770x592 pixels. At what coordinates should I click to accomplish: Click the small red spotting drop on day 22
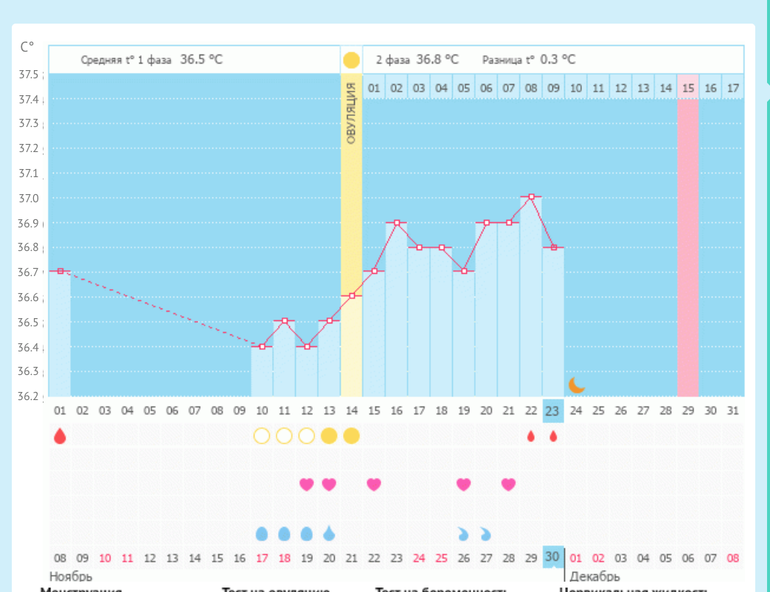click(x=530, y=436)
